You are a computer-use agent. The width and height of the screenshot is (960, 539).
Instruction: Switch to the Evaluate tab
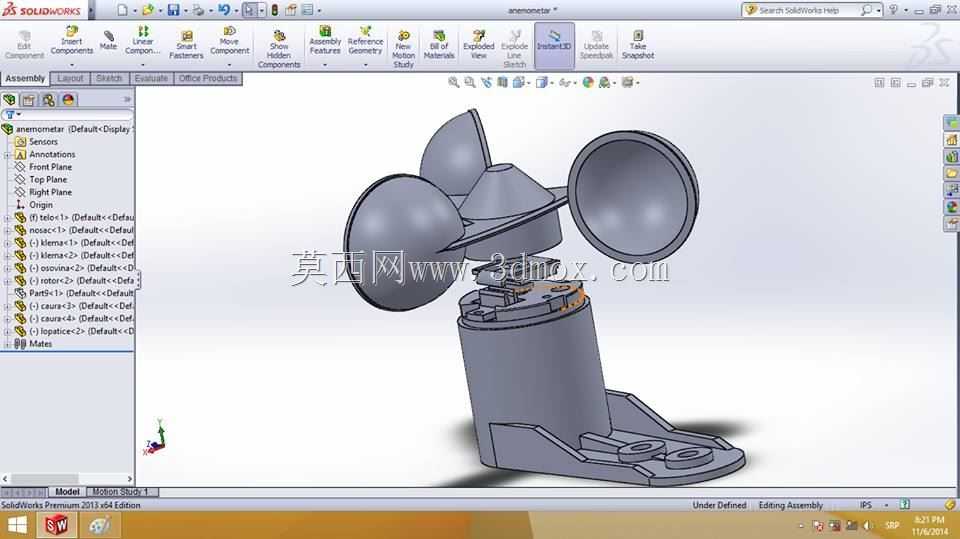click(151, 78)
